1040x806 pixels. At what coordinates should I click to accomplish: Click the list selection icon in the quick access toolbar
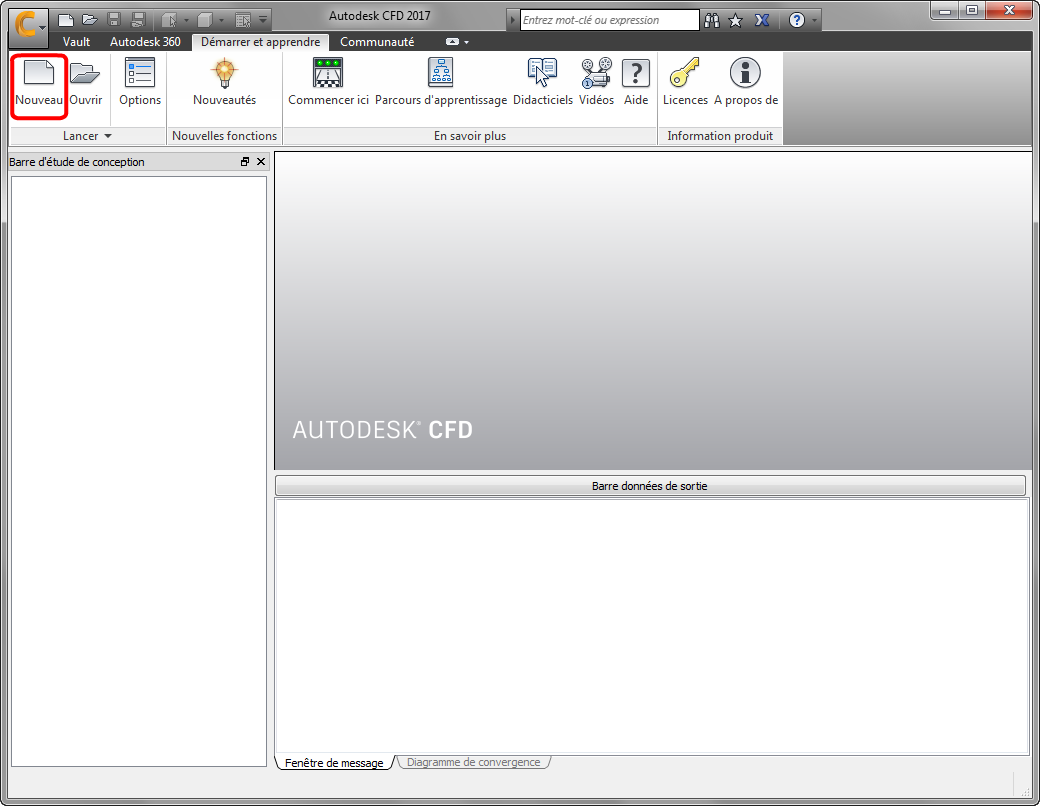click(243, 20)
